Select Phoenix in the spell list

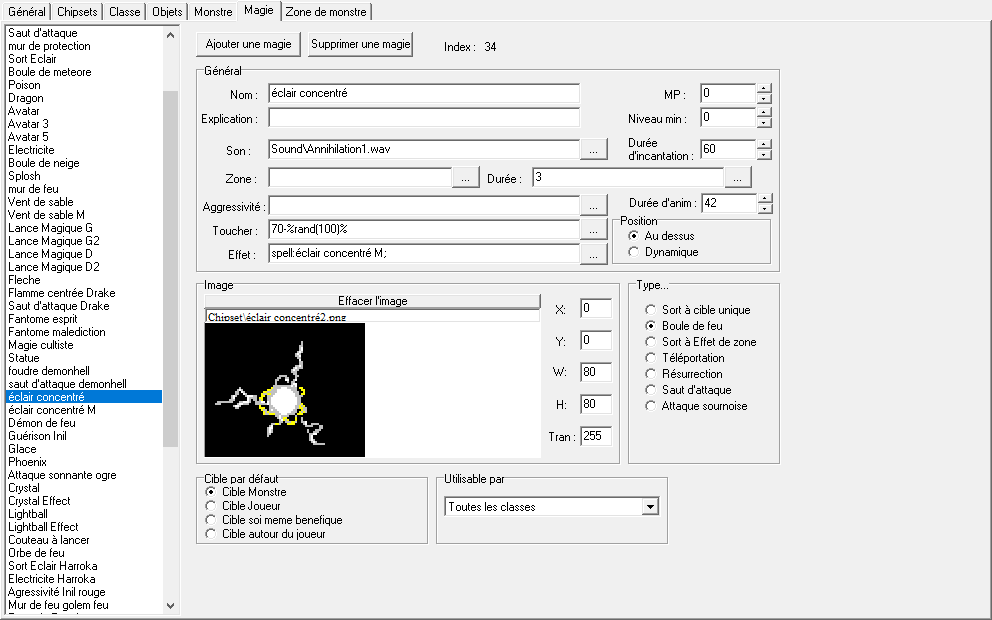tap(27, 462)
